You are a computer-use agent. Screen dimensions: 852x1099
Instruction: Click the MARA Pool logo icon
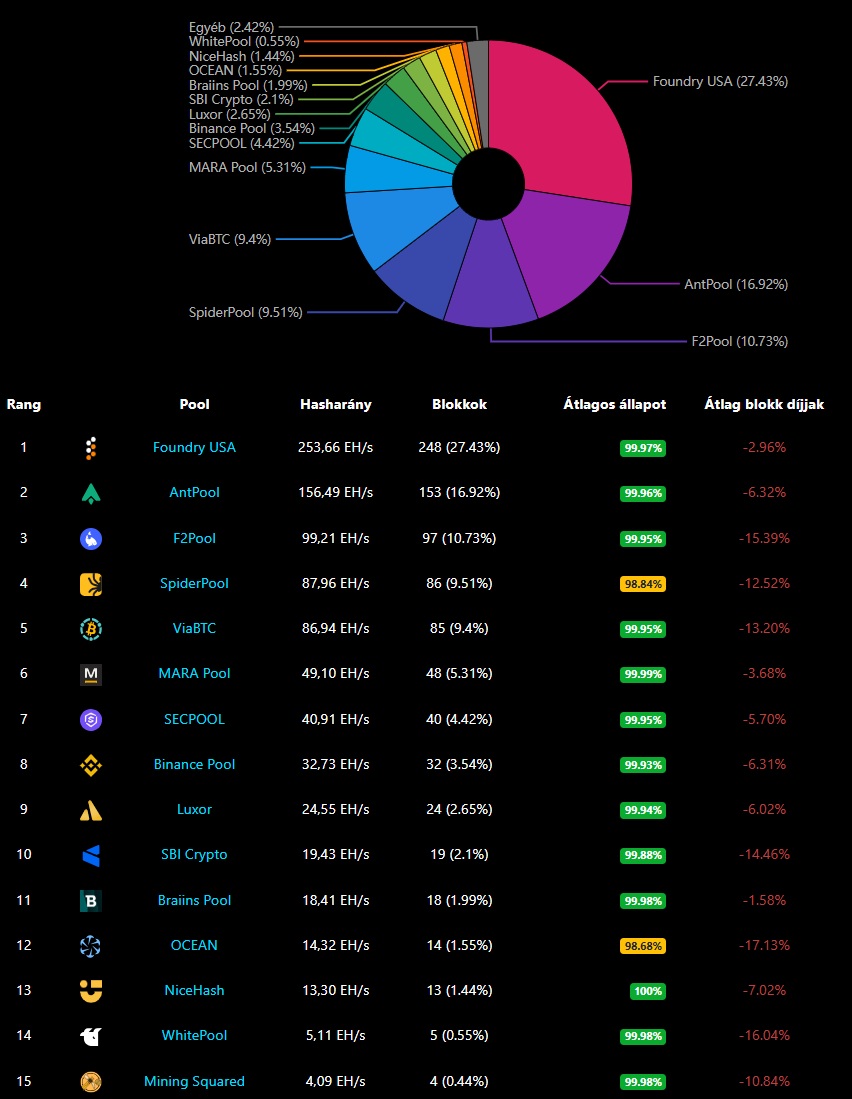[x=91, y=675]
